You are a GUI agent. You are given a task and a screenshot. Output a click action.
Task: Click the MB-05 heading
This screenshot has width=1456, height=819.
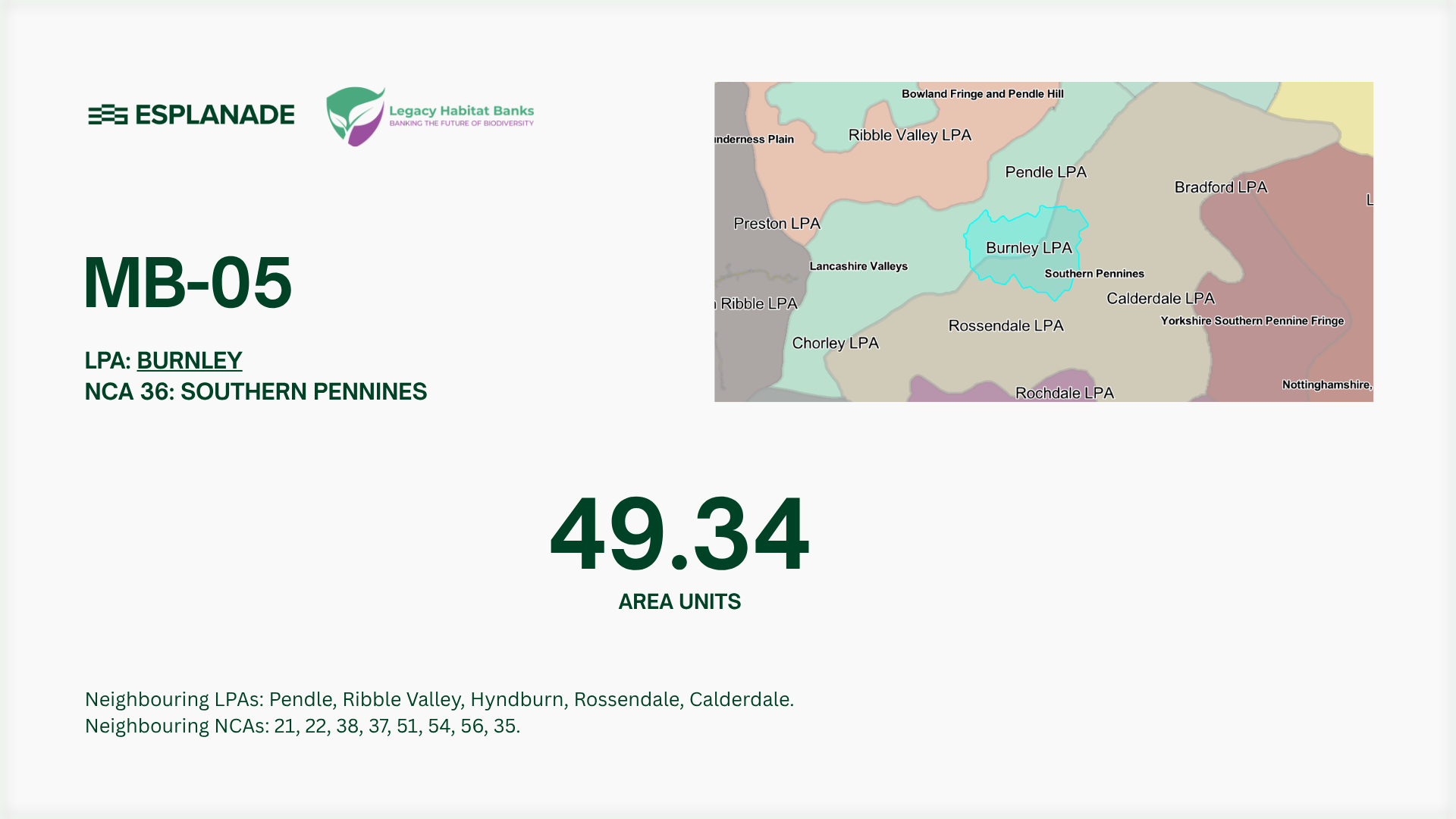[187, 282]
